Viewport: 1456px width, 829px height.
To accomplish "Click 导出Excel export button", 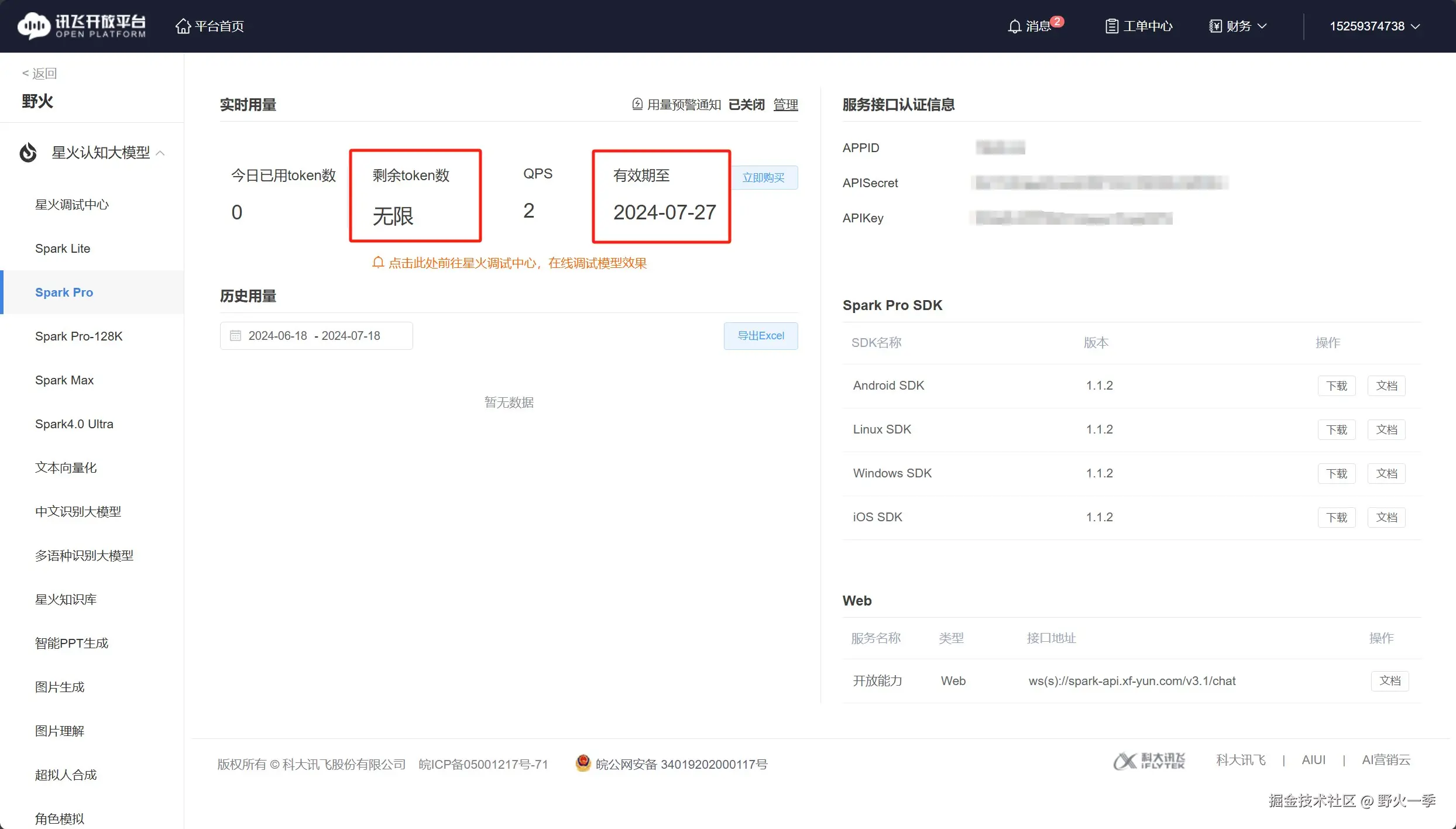I will click(761, 336).
